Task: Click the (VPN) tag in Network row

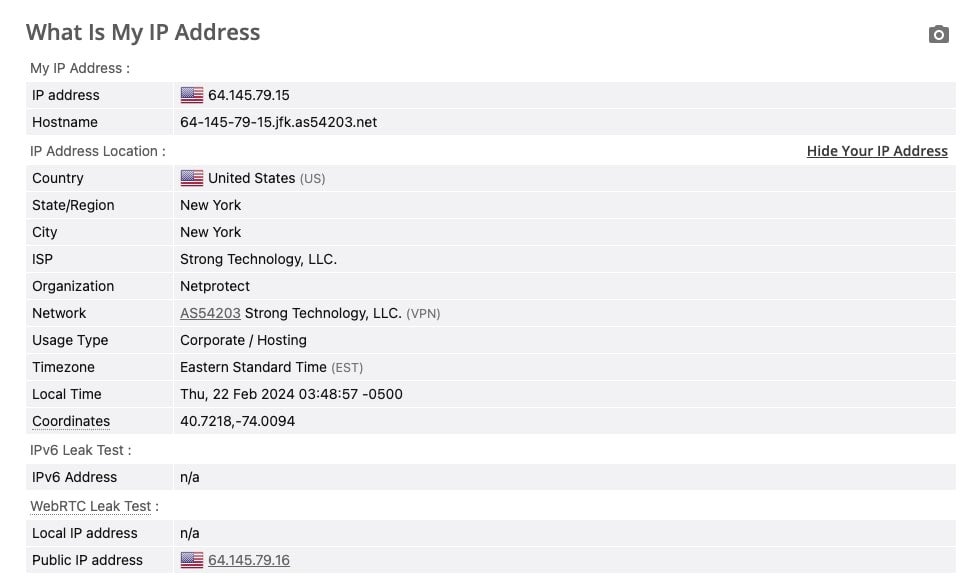Action: (423, 313)
